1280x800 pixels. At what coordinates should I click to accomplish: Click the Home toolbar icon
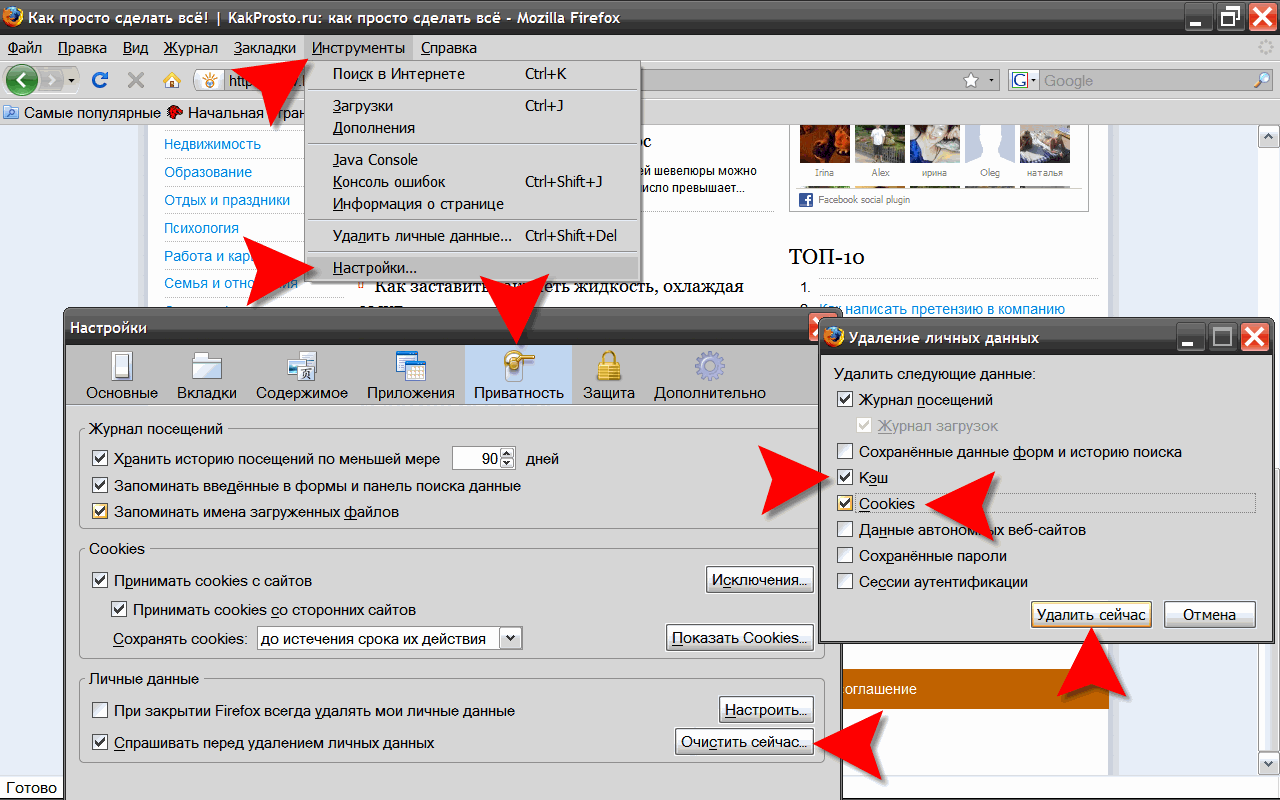click(172, 80)
